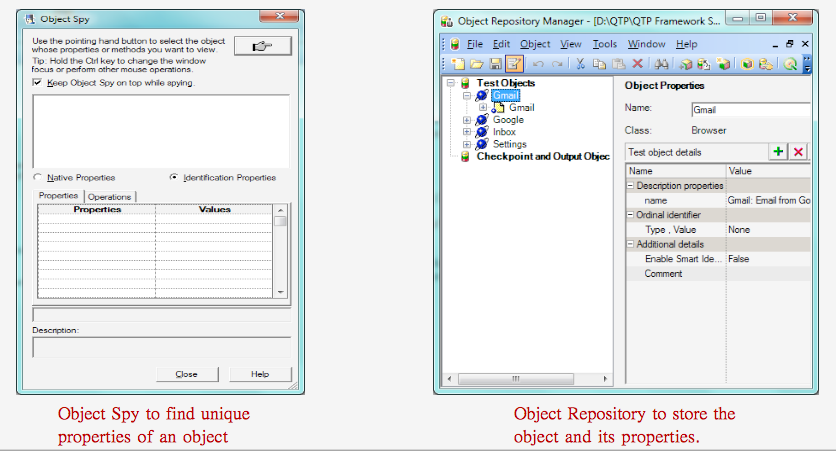The width and height of the screenshot is (836, 451).
Task: Expand the Inbox tree node
Action: click(x=468, y=132)
